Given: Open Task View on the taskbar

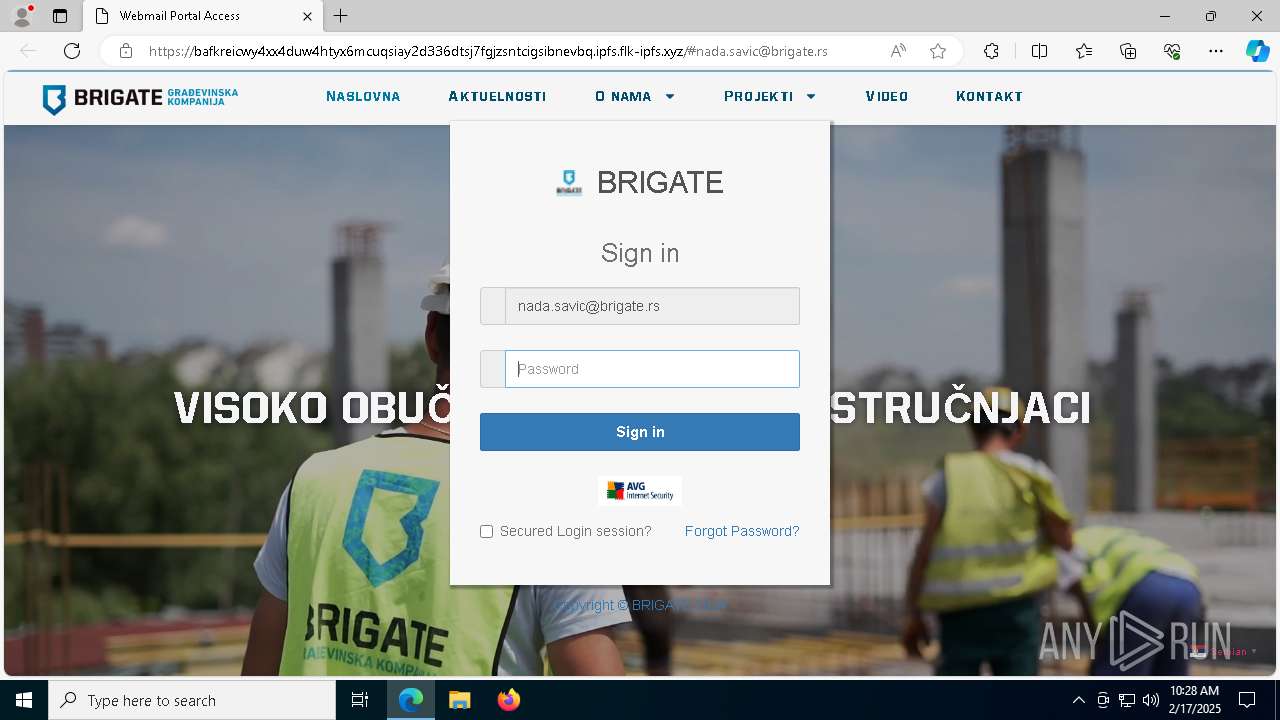Looking at the screenshot, I should (361, 700).
